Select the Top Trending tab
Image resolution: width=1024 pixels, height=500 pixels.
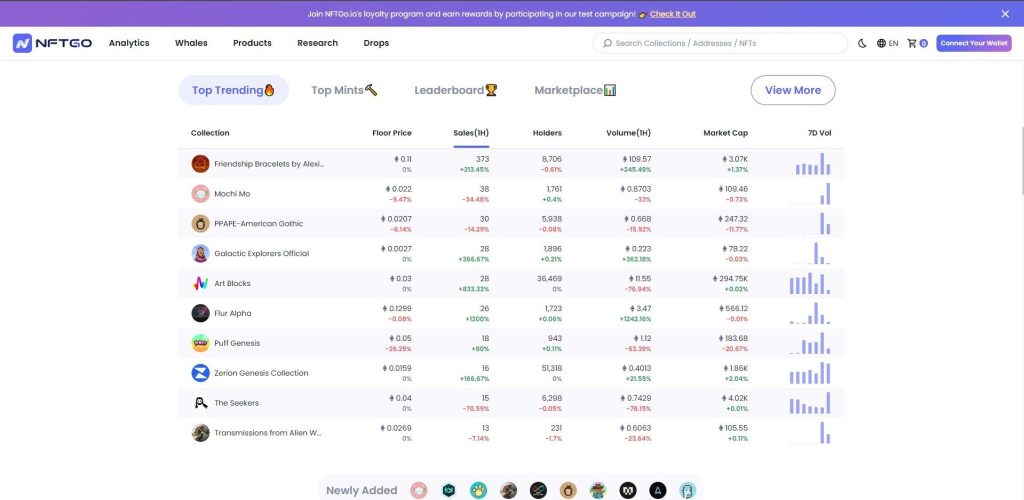click(234, 90)
